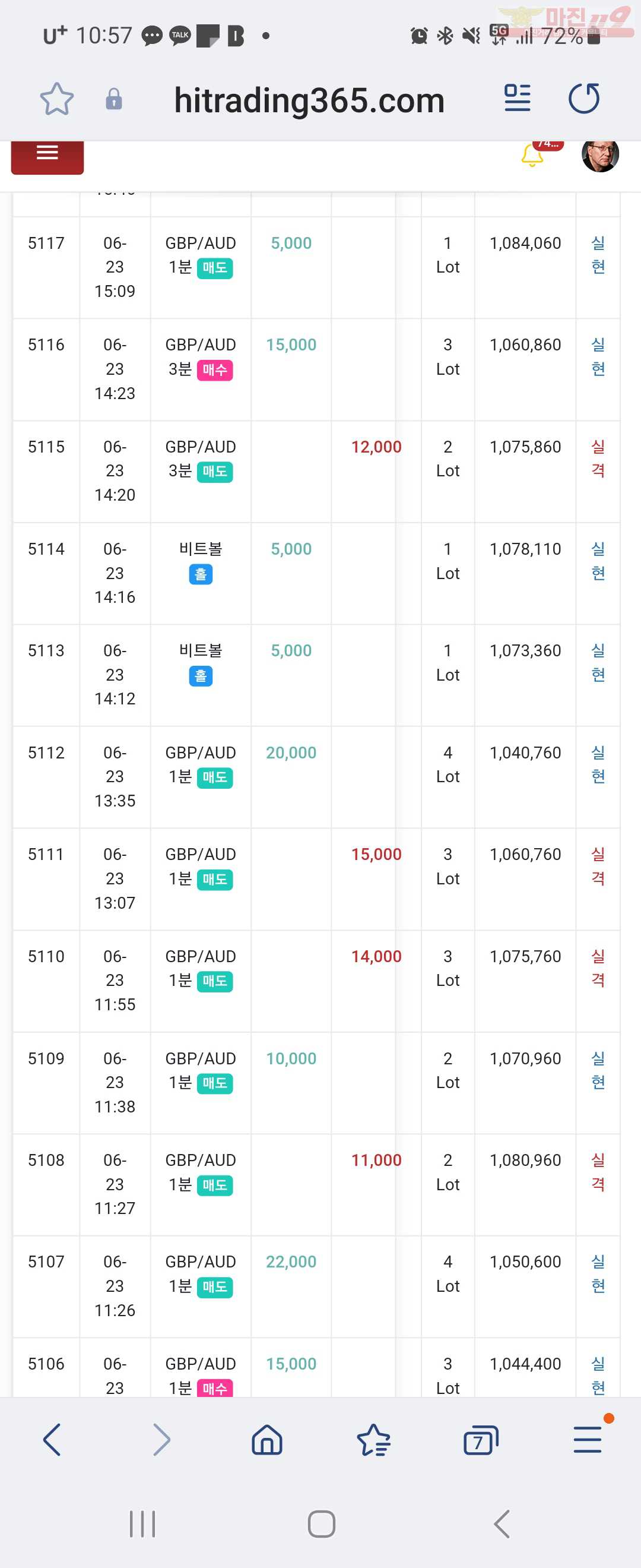Tap the blue 홀 badge in row 5114
641x1568 pixels.
tap(201, 574)
